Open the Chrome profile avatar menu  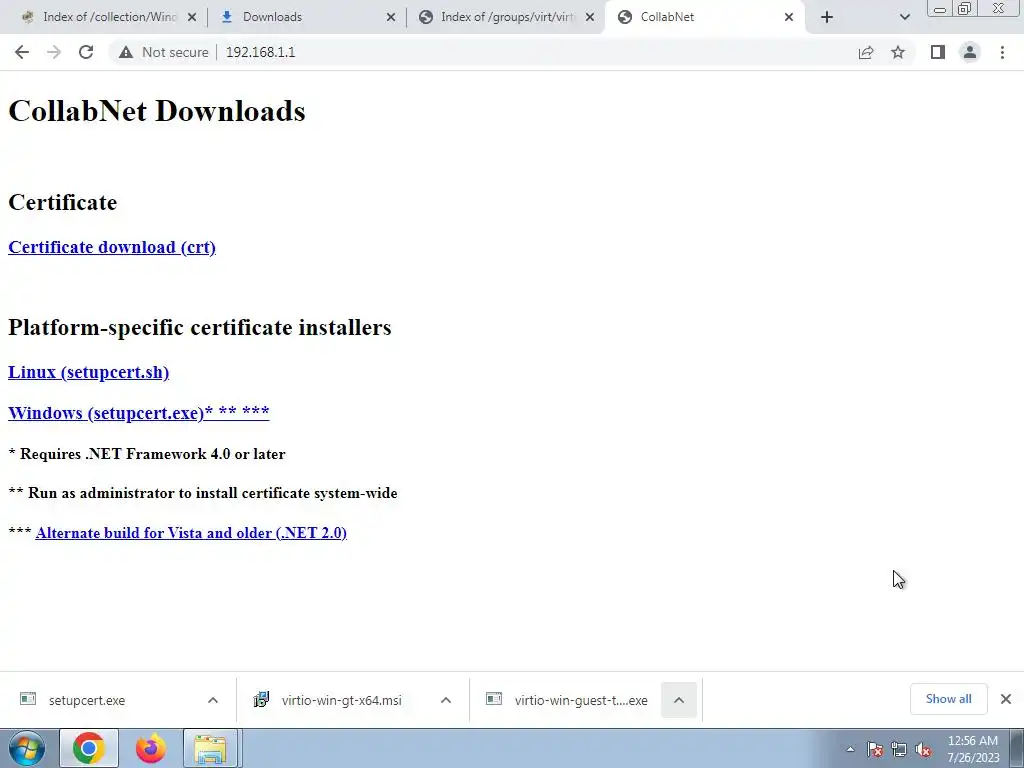970,52
